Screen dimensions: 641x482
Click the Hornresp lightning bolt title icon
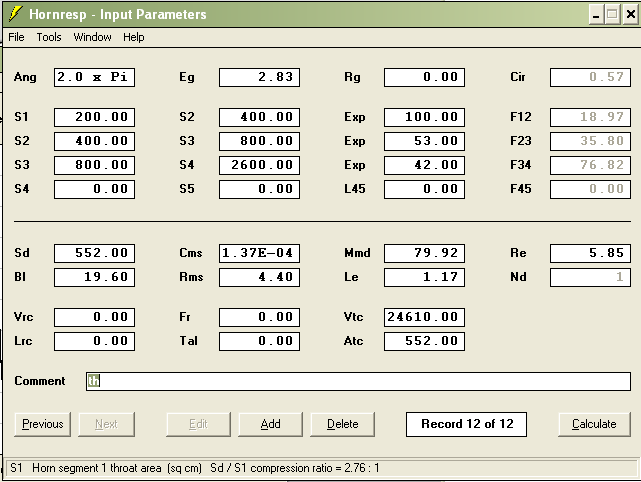tap(14, 14)
